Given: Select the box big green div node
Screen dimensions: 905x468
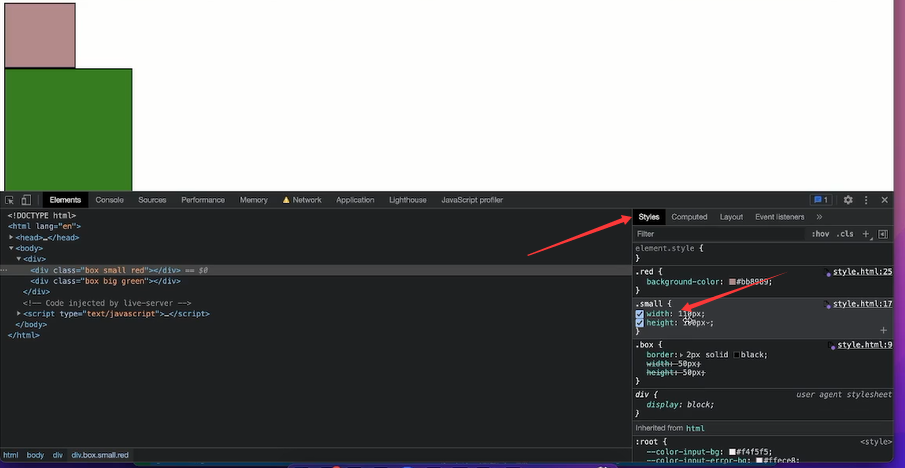Looking at the screenshot, I should tap(106, 281).
